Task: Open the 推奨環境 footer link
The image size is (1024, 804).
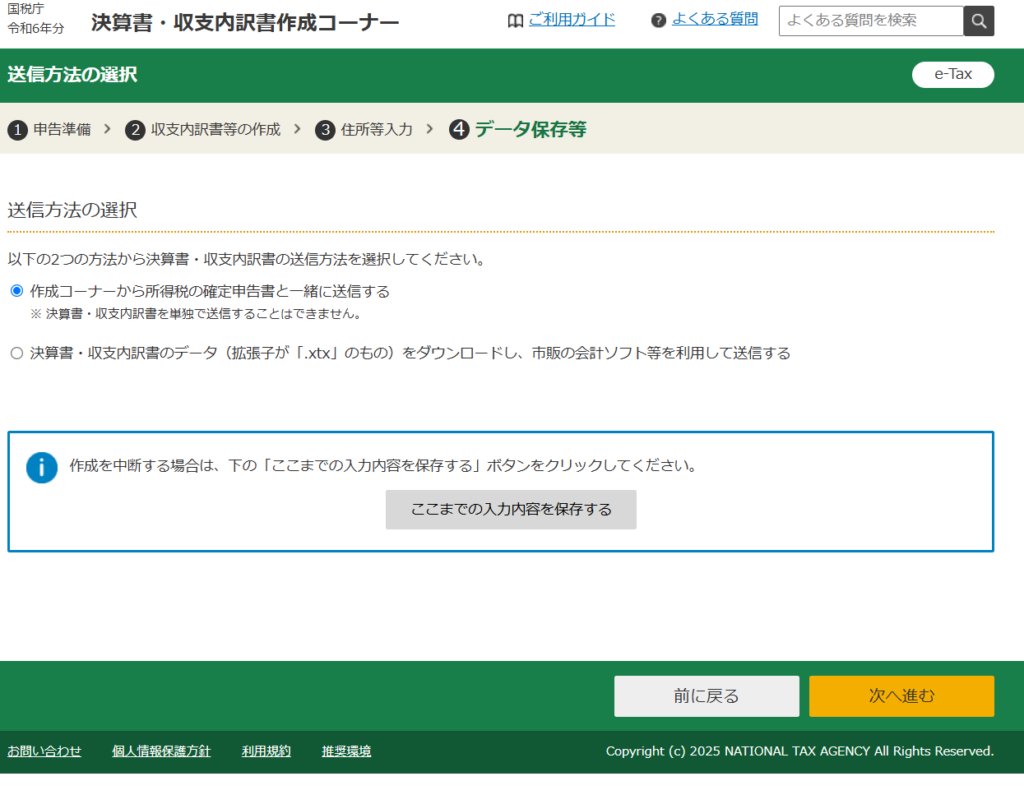Action: 346,751
